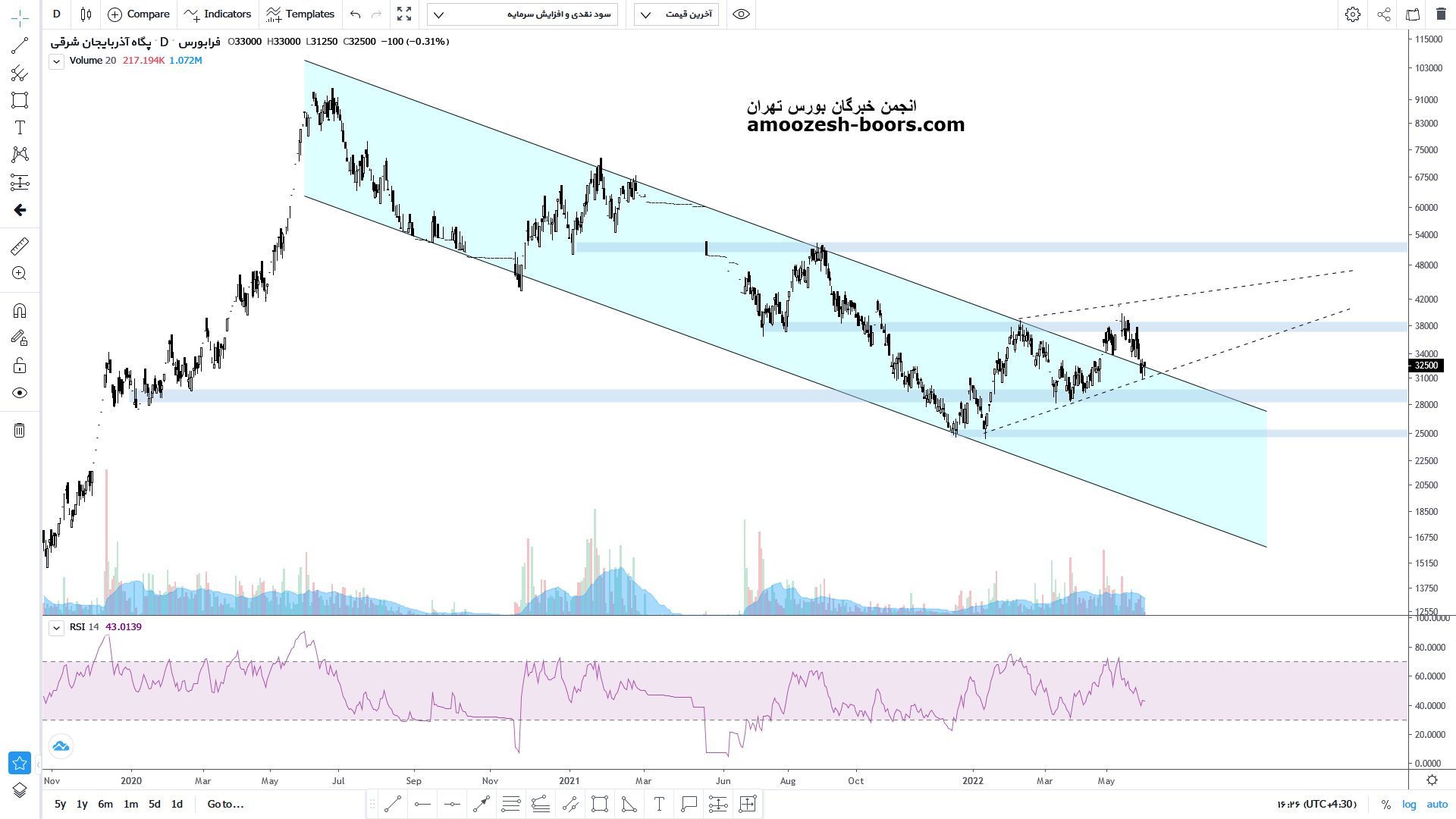Take a chart snapshot
The width and height of the screenshot is (1456, 819).
(x=1412, y=14)
